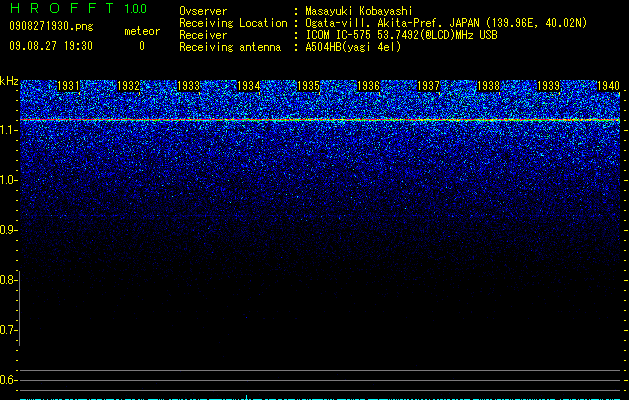Click the 0.8 frequency axis label

[x=8, y=280]
